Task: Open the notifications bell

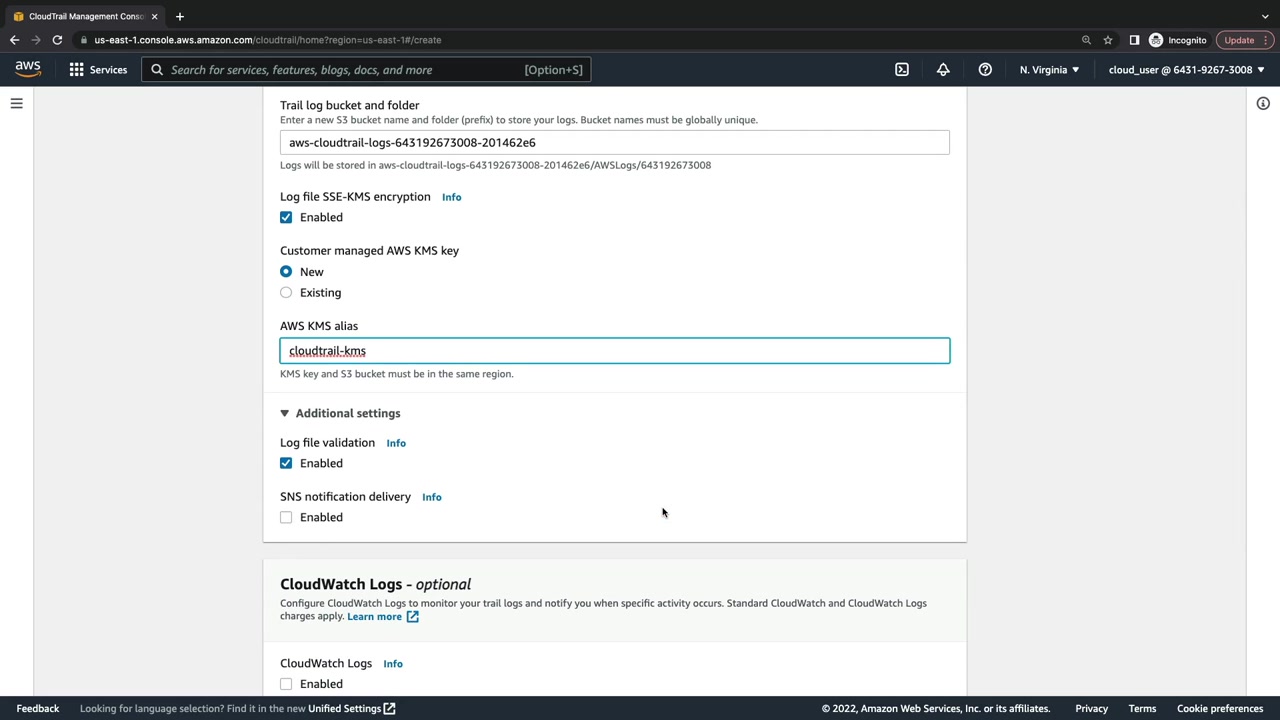Action: (943, 70)
